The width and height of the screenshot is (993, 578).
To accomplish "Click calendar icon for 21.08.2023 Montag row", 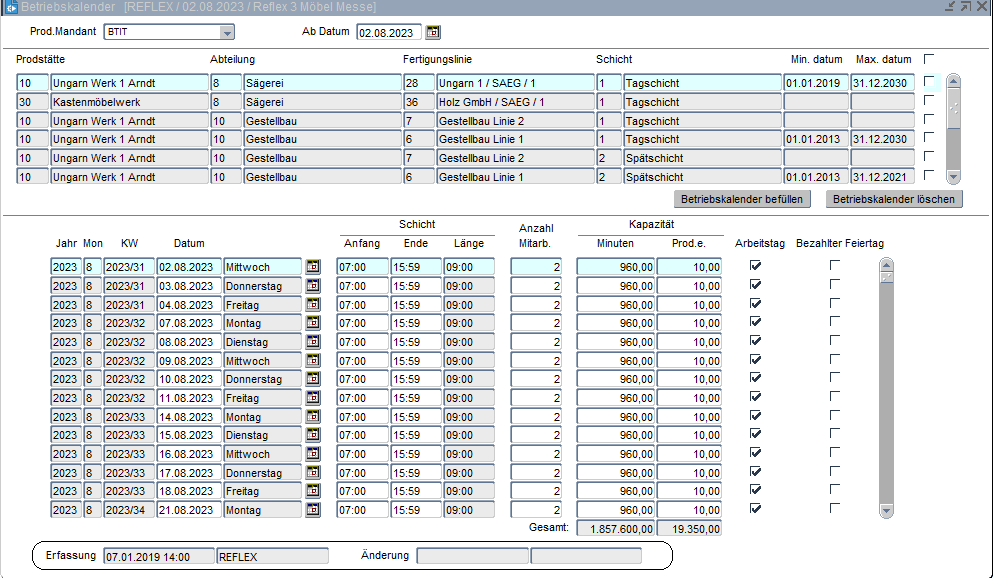I will [313, 510].
